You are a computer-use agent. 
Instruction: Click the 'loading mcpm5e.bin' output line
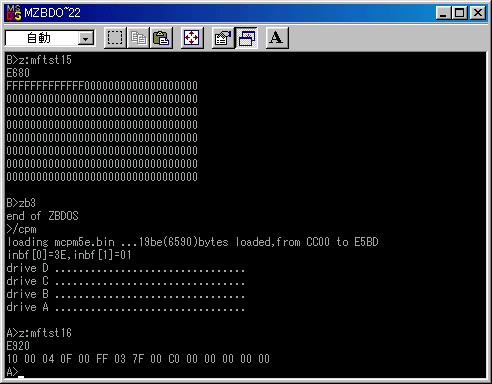tap(193, 242)
